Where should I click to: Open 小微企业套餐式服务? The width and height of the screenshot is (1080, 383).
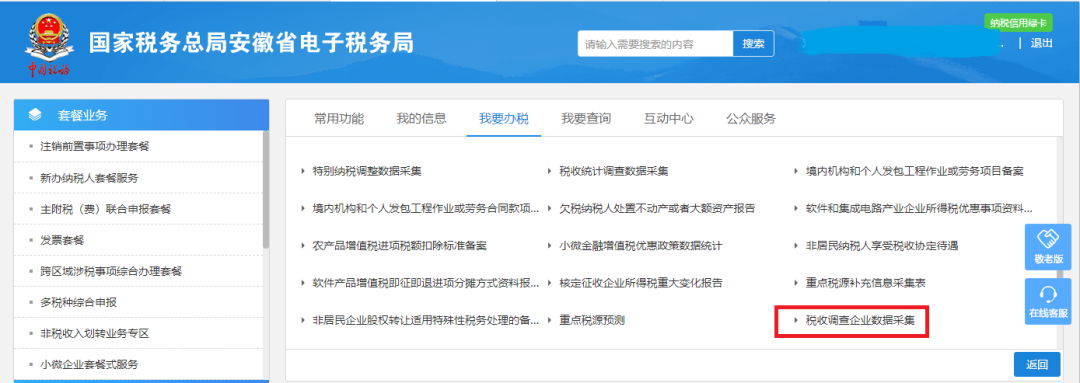[x=89, y=364]
